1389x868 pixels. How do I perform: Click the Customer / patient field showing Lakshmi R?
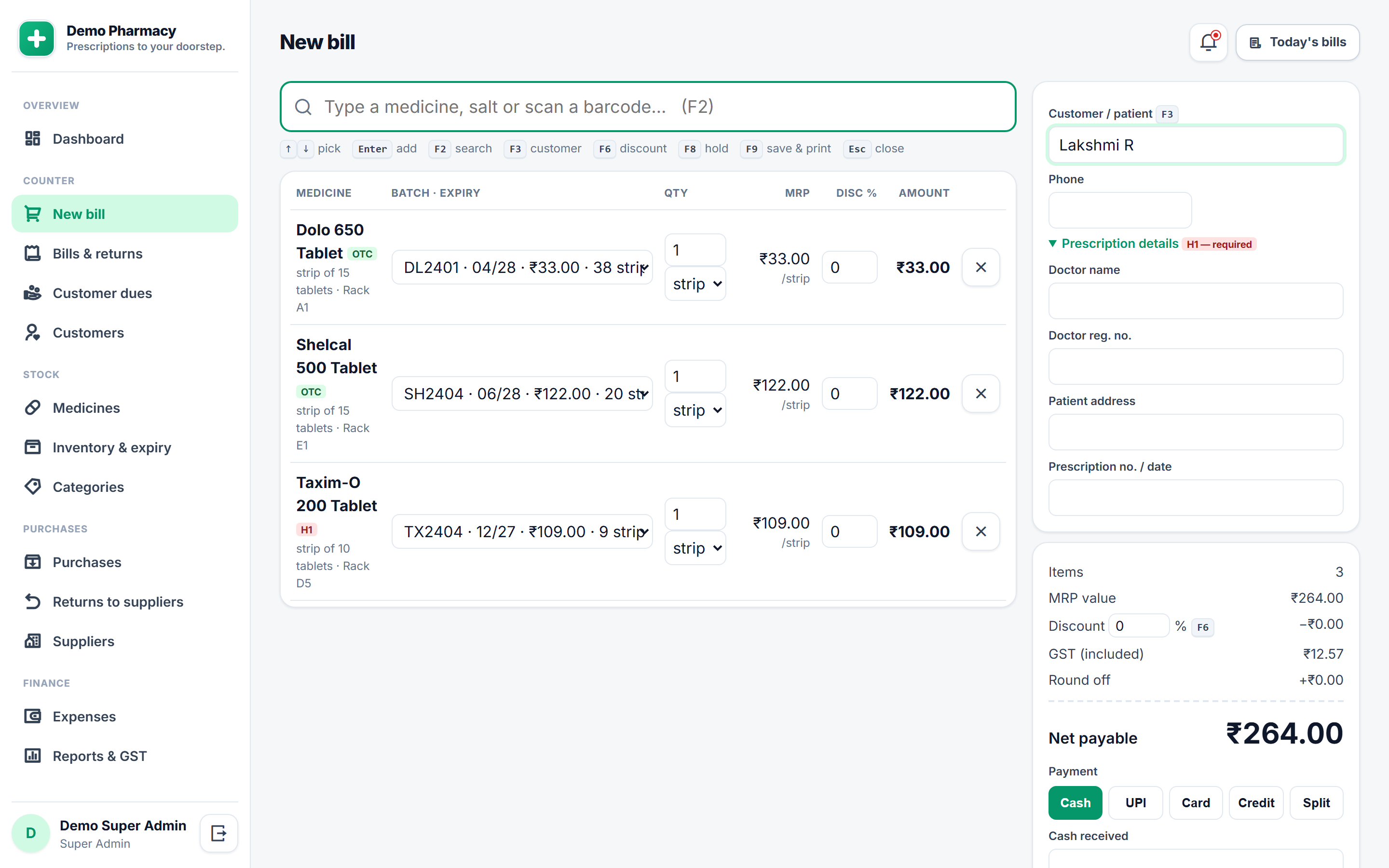[1196, 145]
